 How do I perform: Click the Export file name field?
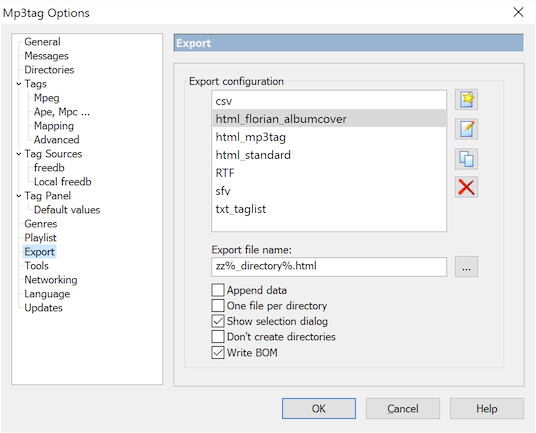(x=329, y=267)
